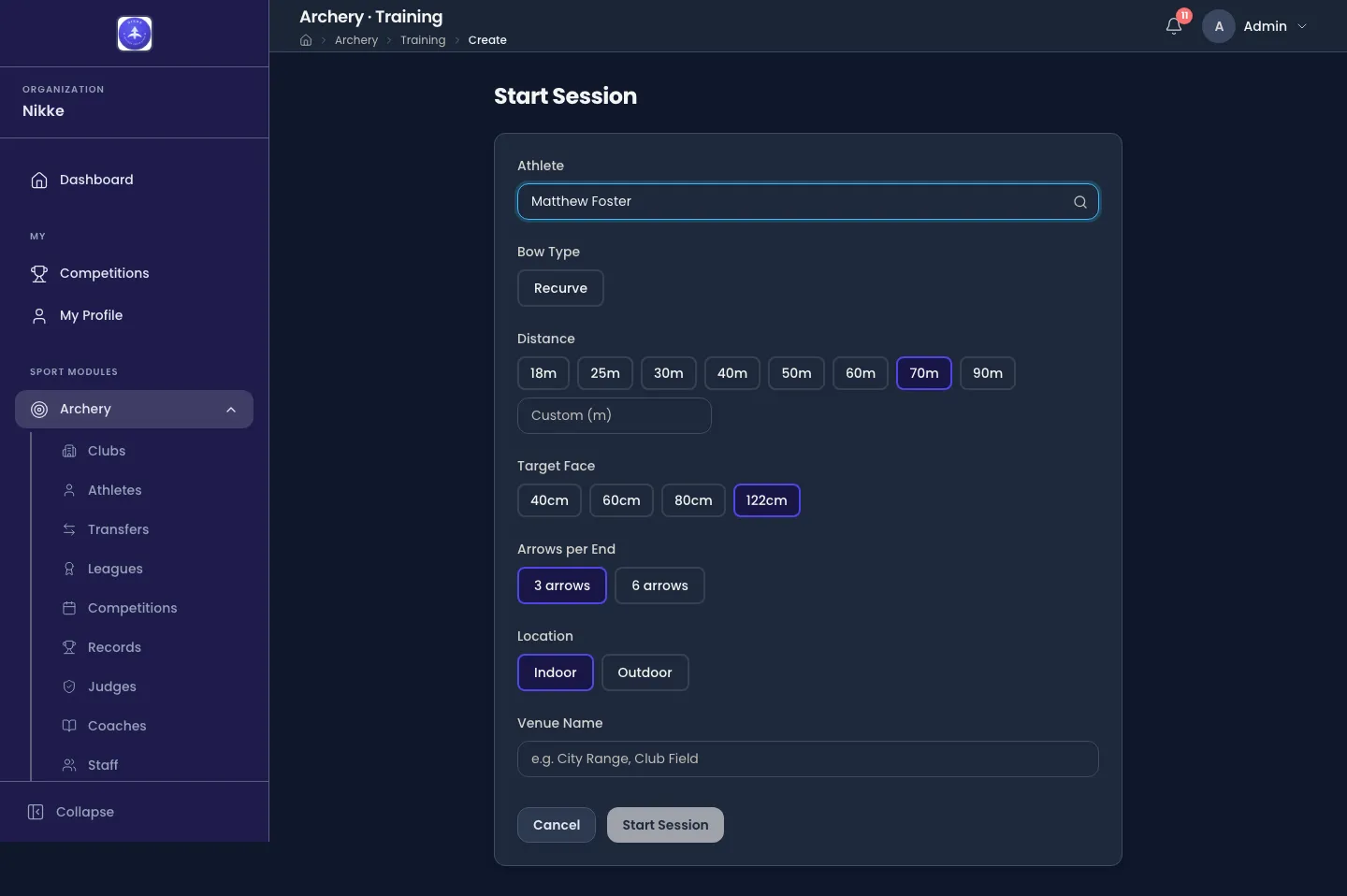Image resolution: width=1347 pixels, height=896 pixels.
Task: Open the notifications bell
Action: [1174, 26]
